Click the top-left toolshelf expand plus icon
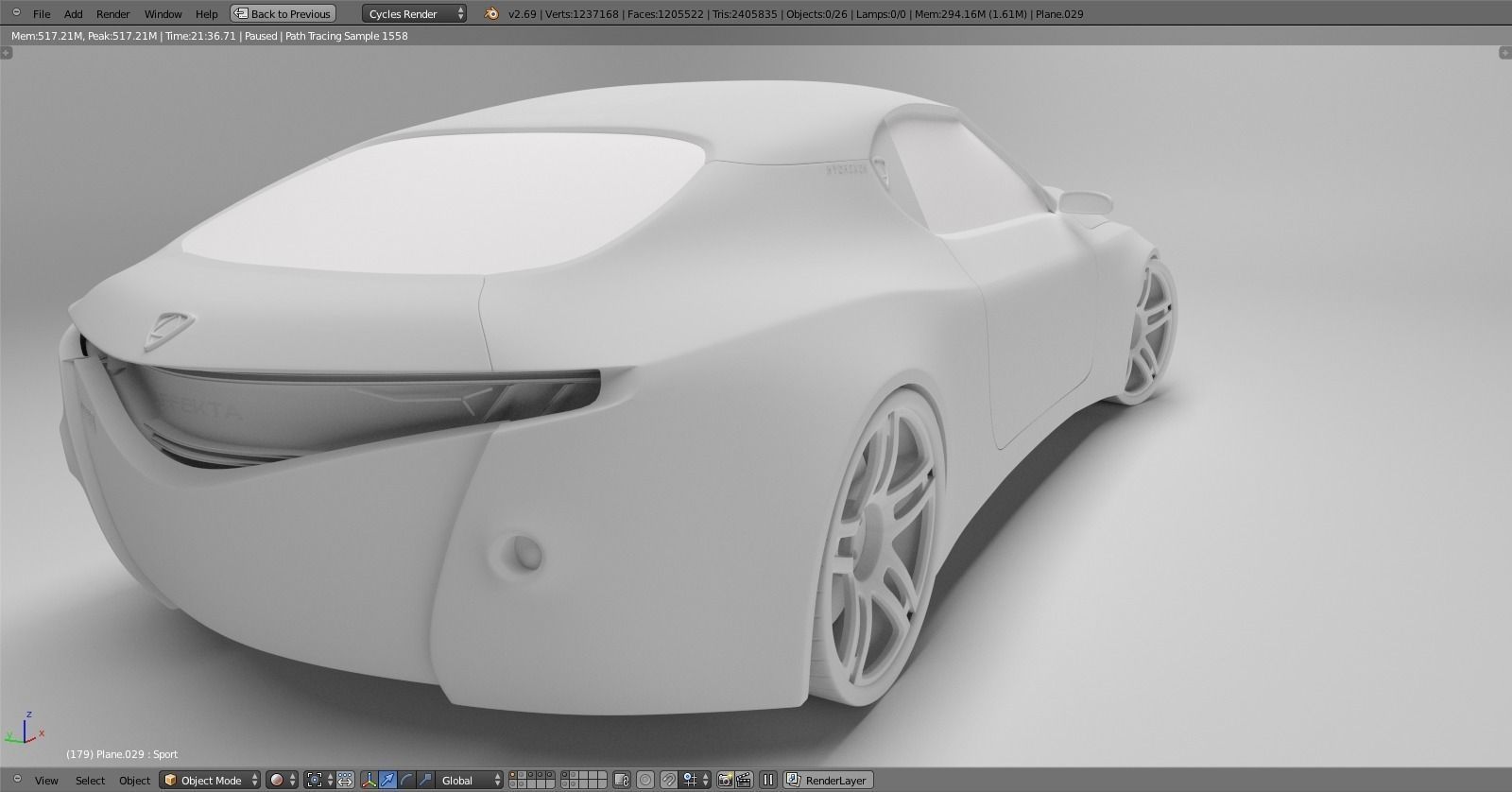Viewport: 1512px width, 792px height. (7, 53)
